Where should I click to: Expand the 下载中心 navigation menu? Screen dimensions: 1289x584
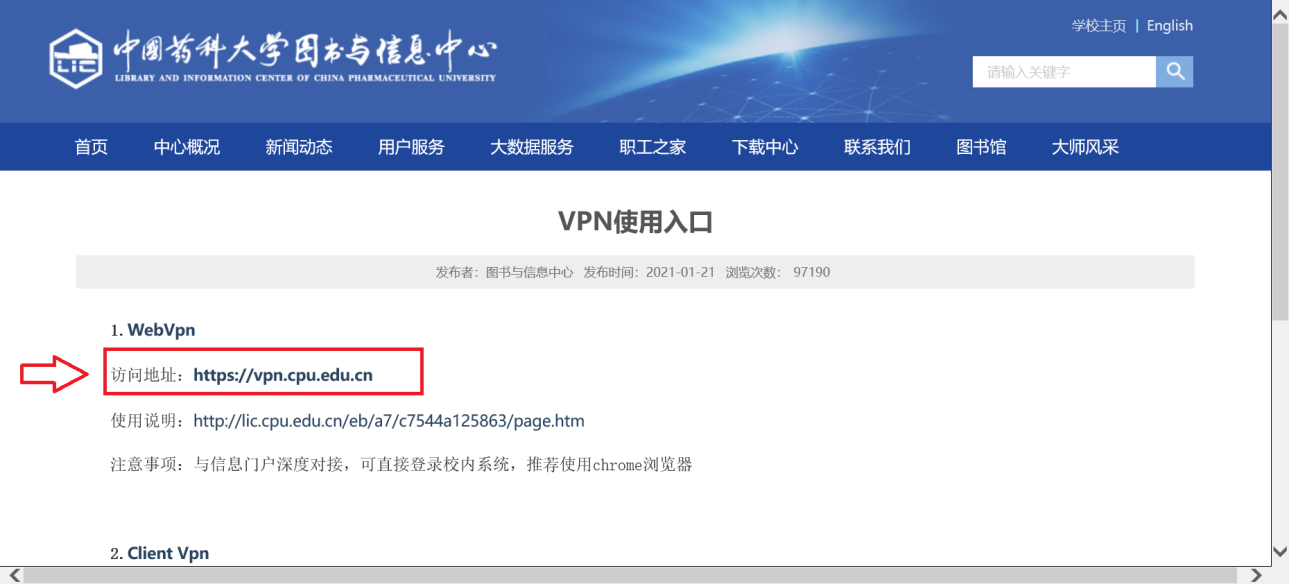coord(765,147)
